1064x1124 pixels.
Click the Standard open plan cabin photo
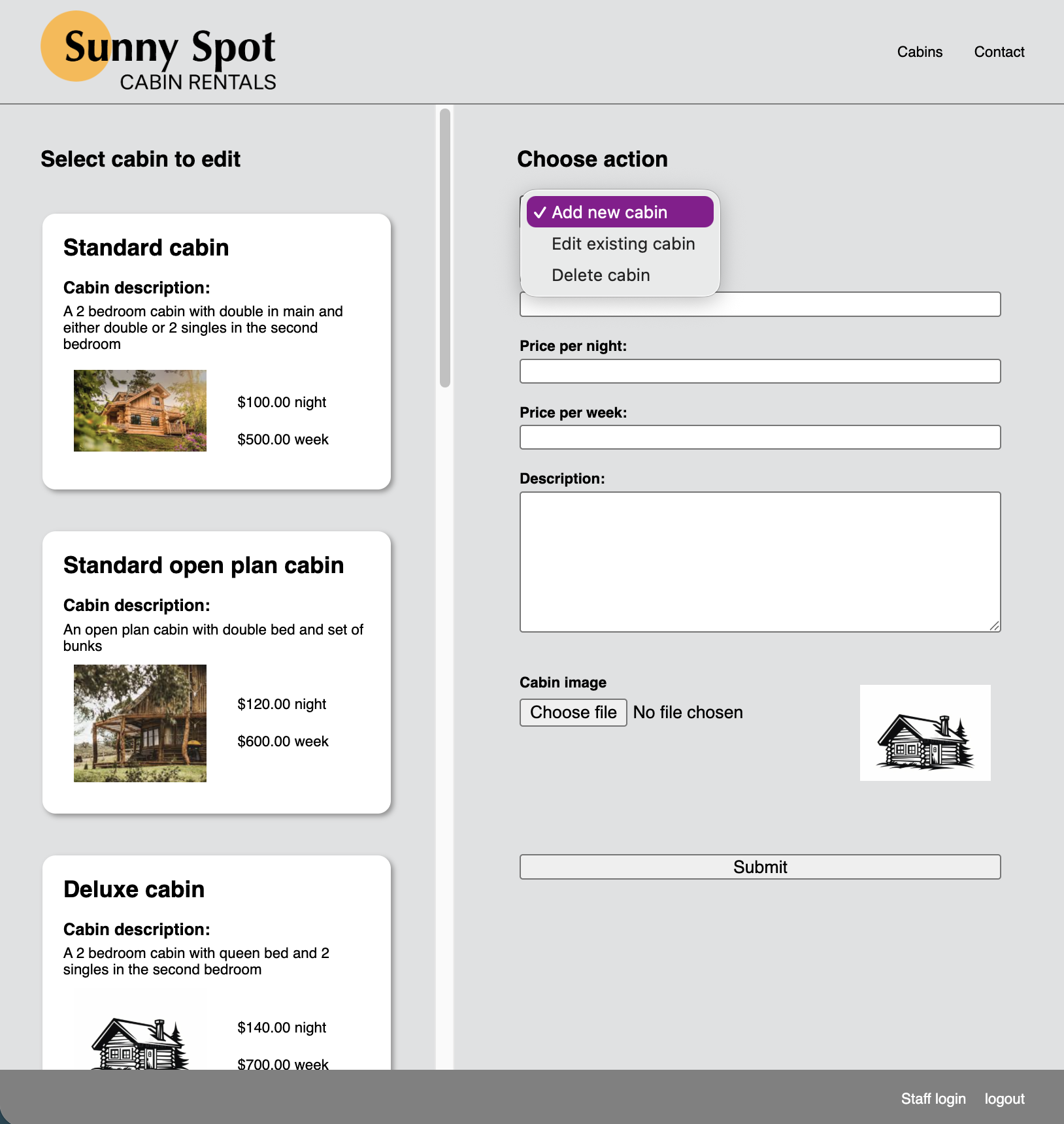pos(139,723)
